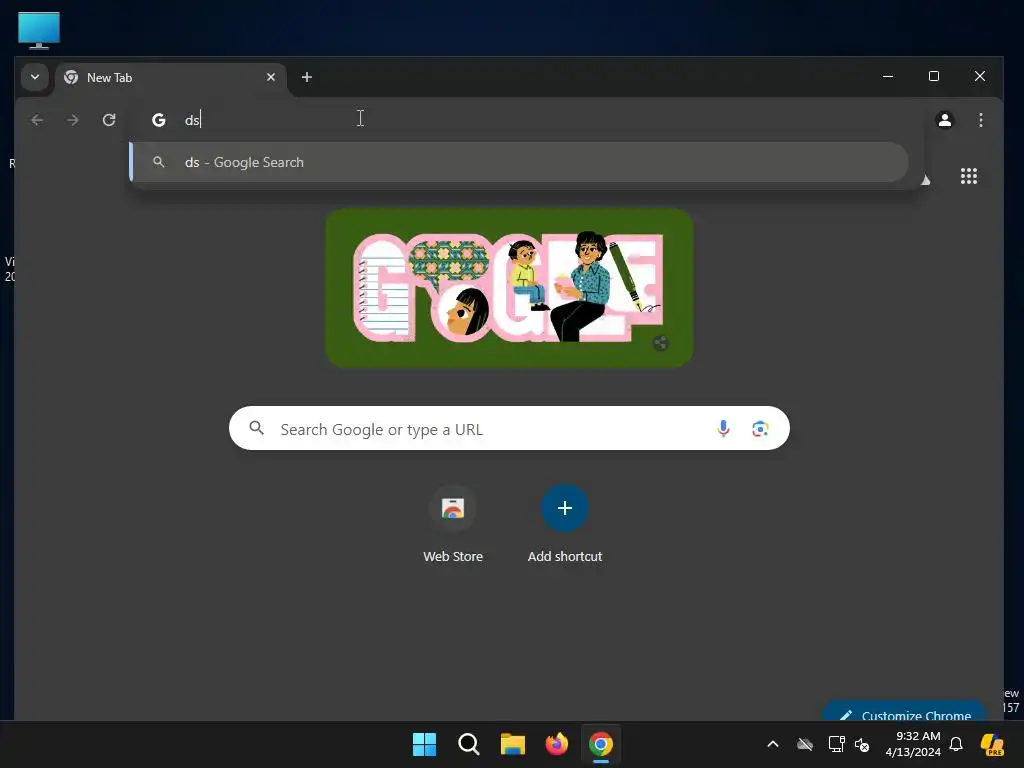Click the Google Doodle image
Viewport: 1024px width, 768px height.
509,287
